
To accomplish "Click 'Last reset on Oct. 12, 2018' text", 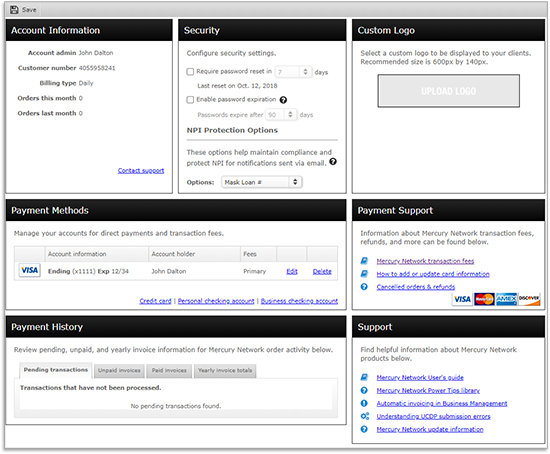I will pos(237,86).
